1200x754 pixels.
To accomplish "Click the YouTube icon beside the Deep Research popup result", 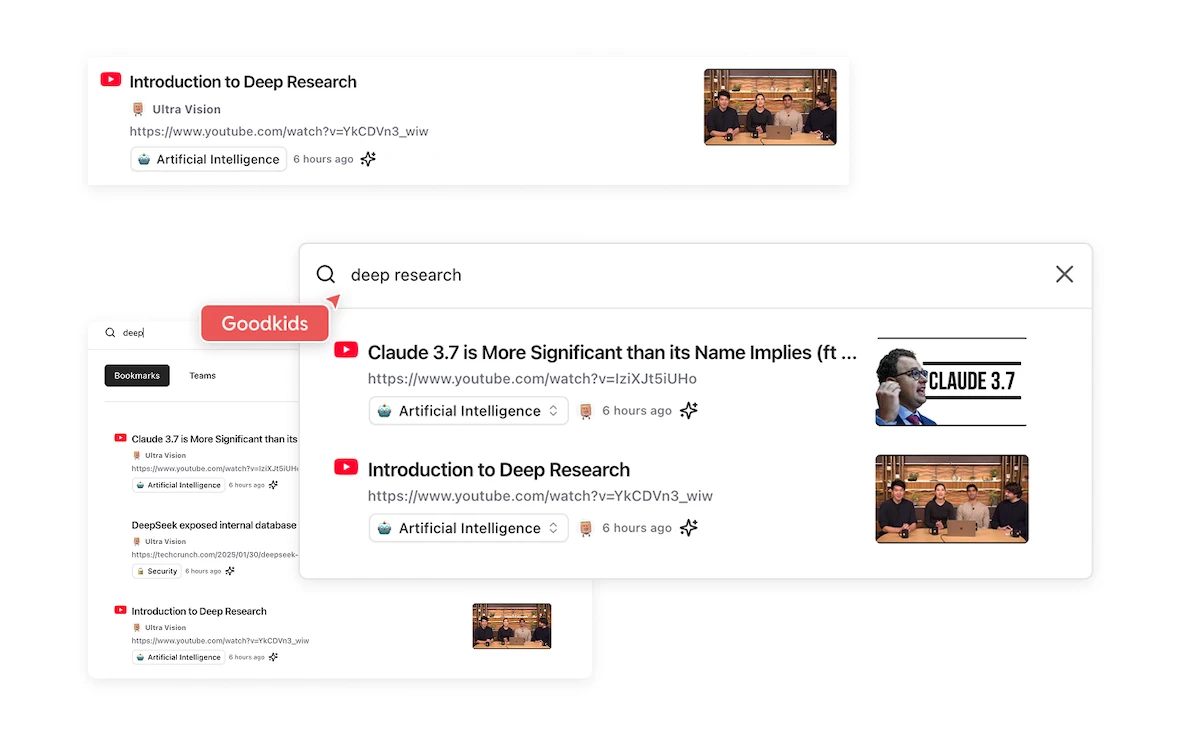I will (346, 467).
